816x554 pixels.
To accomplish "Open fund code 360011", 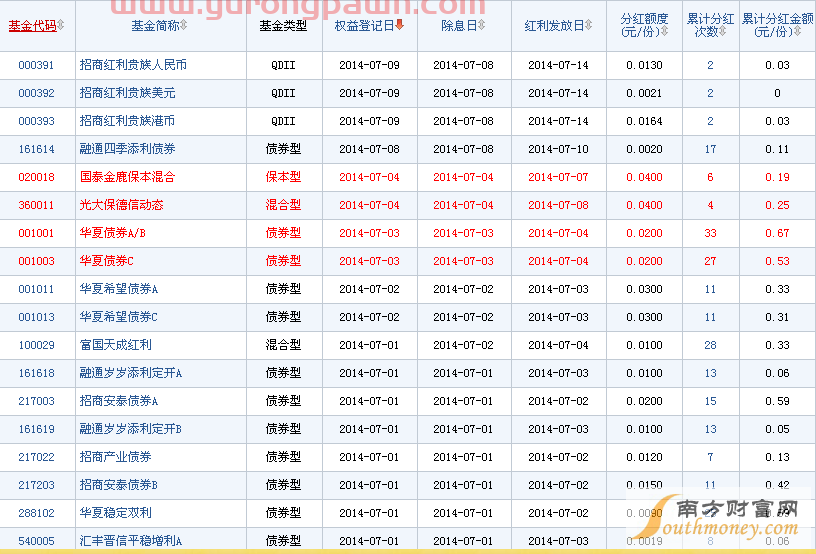I will 36,205.
